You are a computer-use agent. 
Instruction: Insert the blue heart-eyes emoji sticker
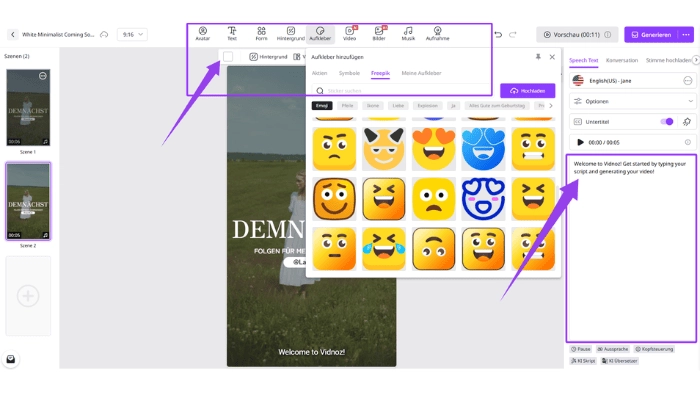pos(483,149)
